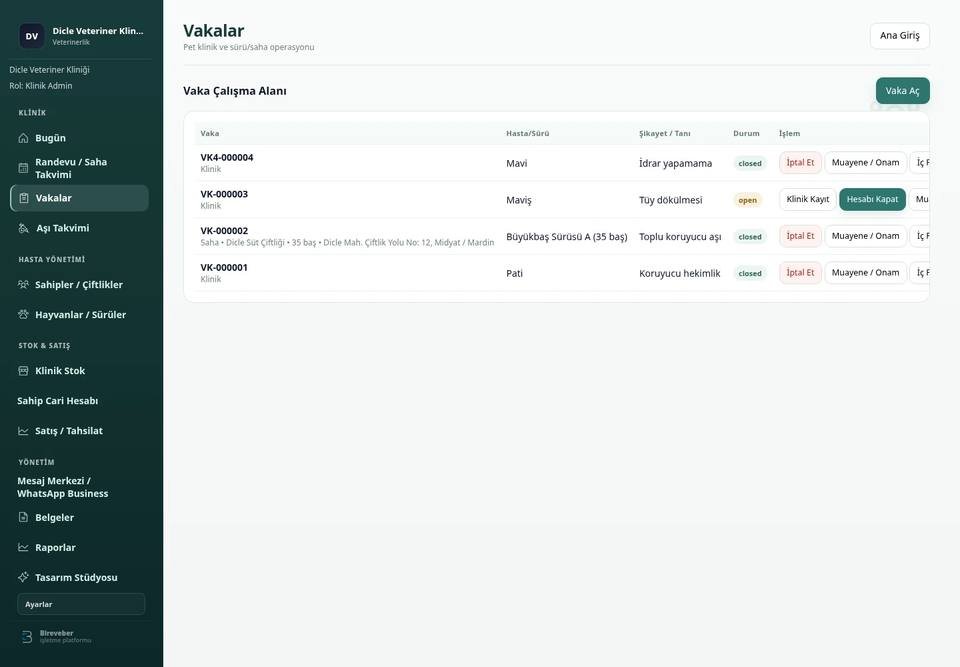
Task: Open Muayene / Onam for VK-000001
Action: click(x=865, y=273)
